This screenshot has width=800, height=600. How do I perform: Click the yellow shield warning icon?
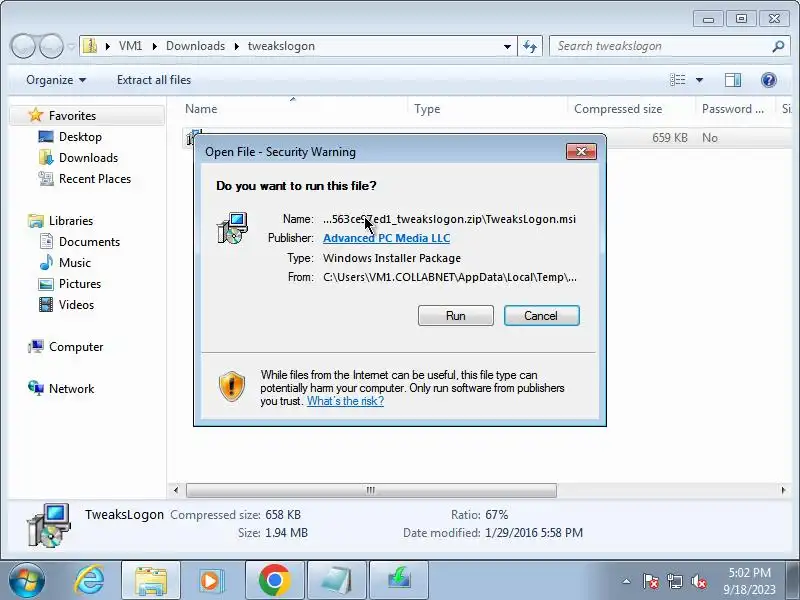[232, 386]
